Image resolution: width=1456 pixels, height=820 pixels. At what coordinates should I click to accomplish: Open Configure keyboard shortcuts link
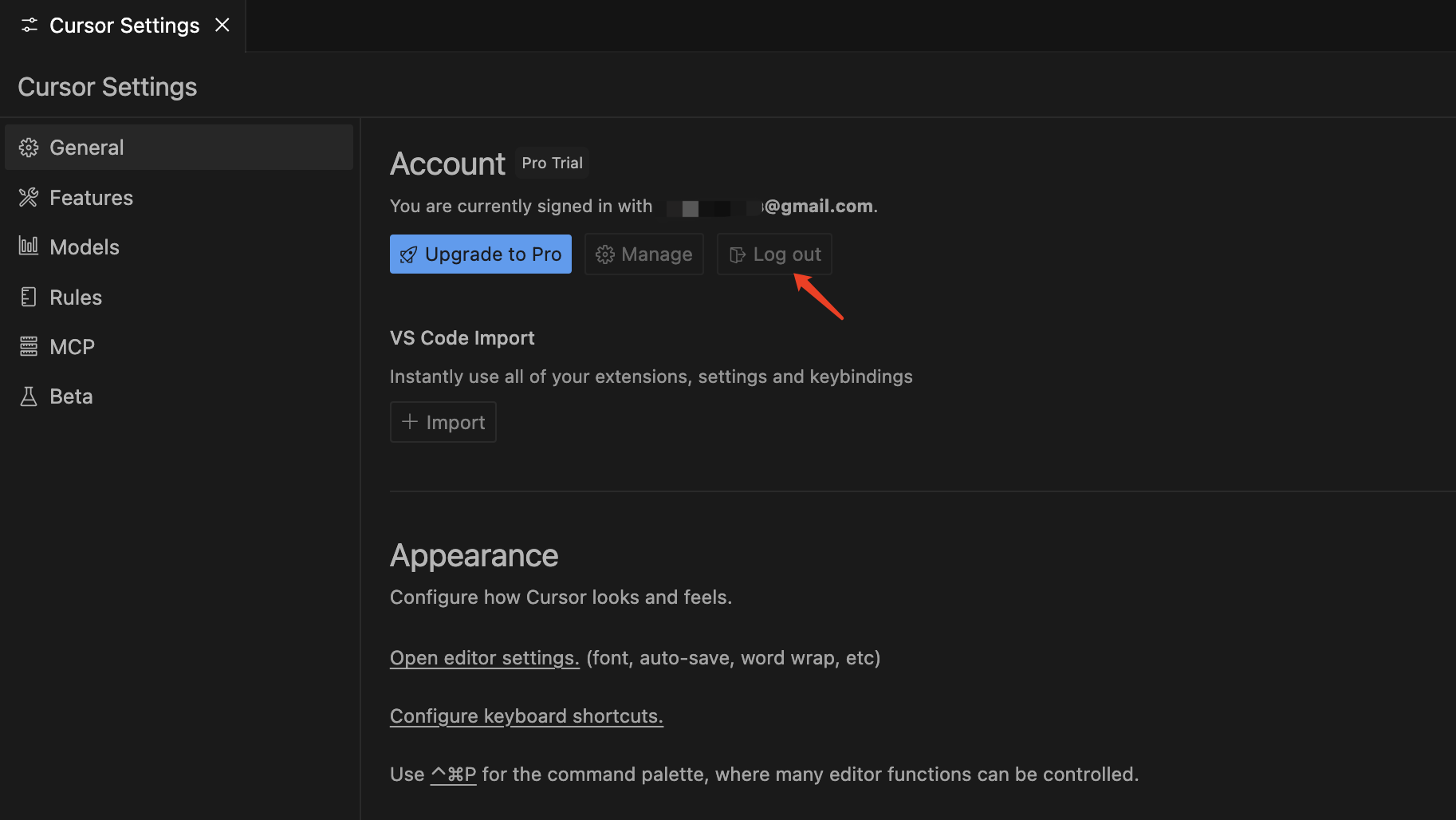[x=526, y=716]
